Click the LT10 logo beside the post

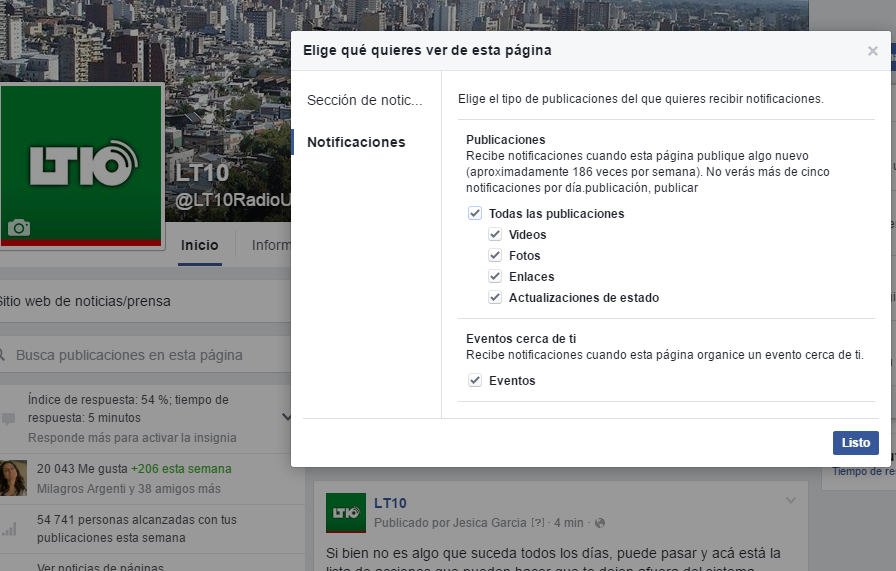(x=345, y=512)
